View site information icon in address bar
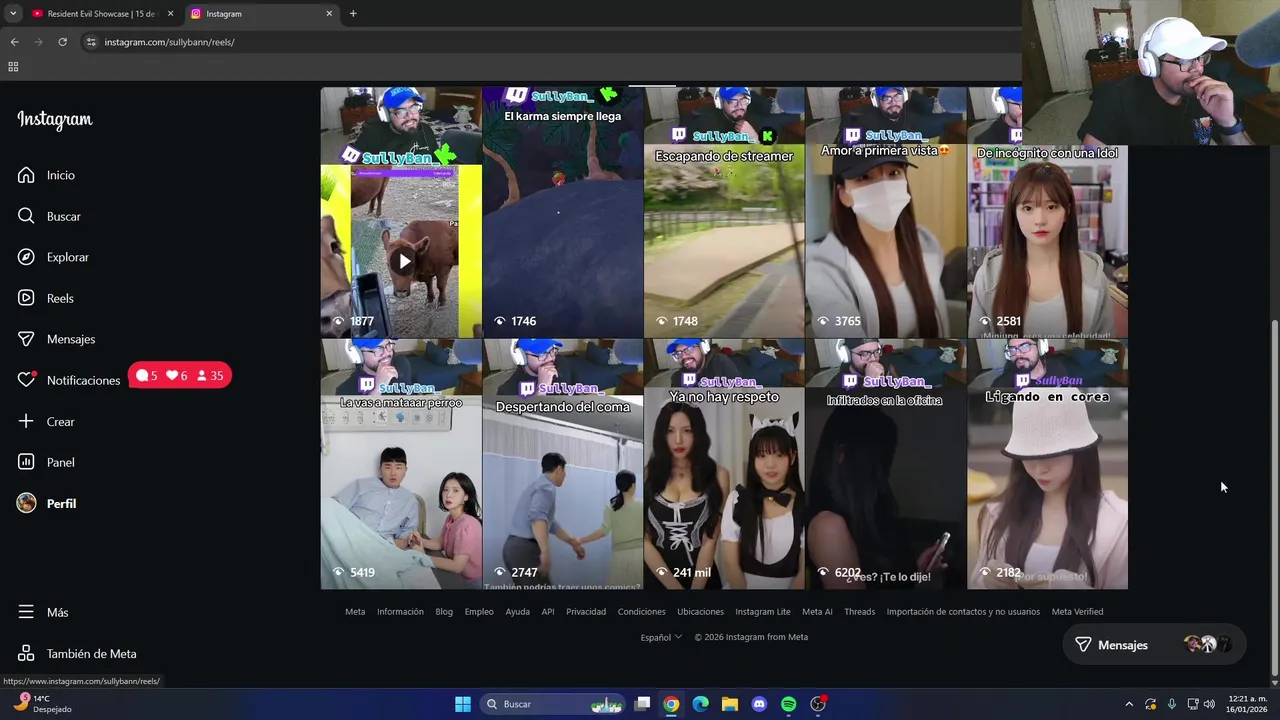The height and width of the screenshot is (720, 1280). [x=91, y=42]
